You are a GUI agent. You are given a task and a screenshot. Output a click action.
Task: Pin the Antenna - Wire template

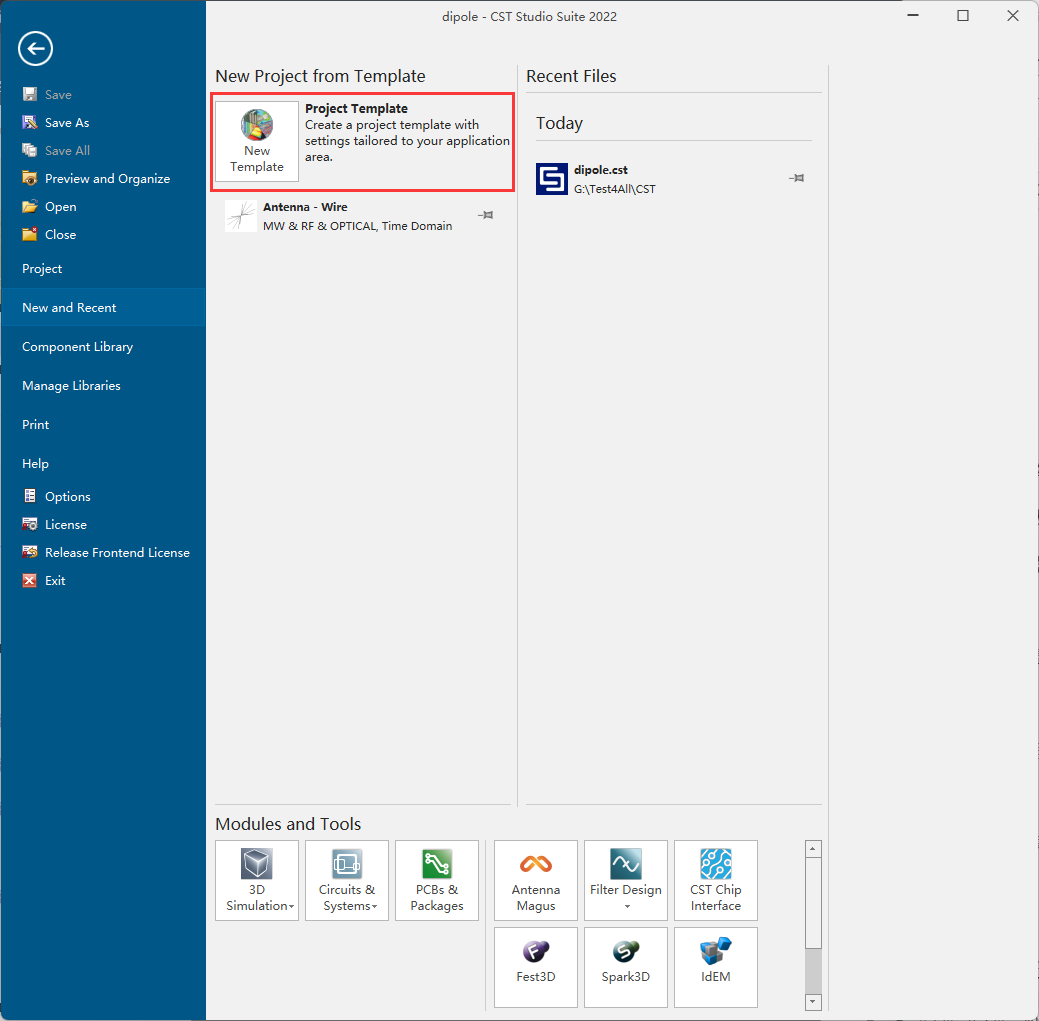[486, 215]
